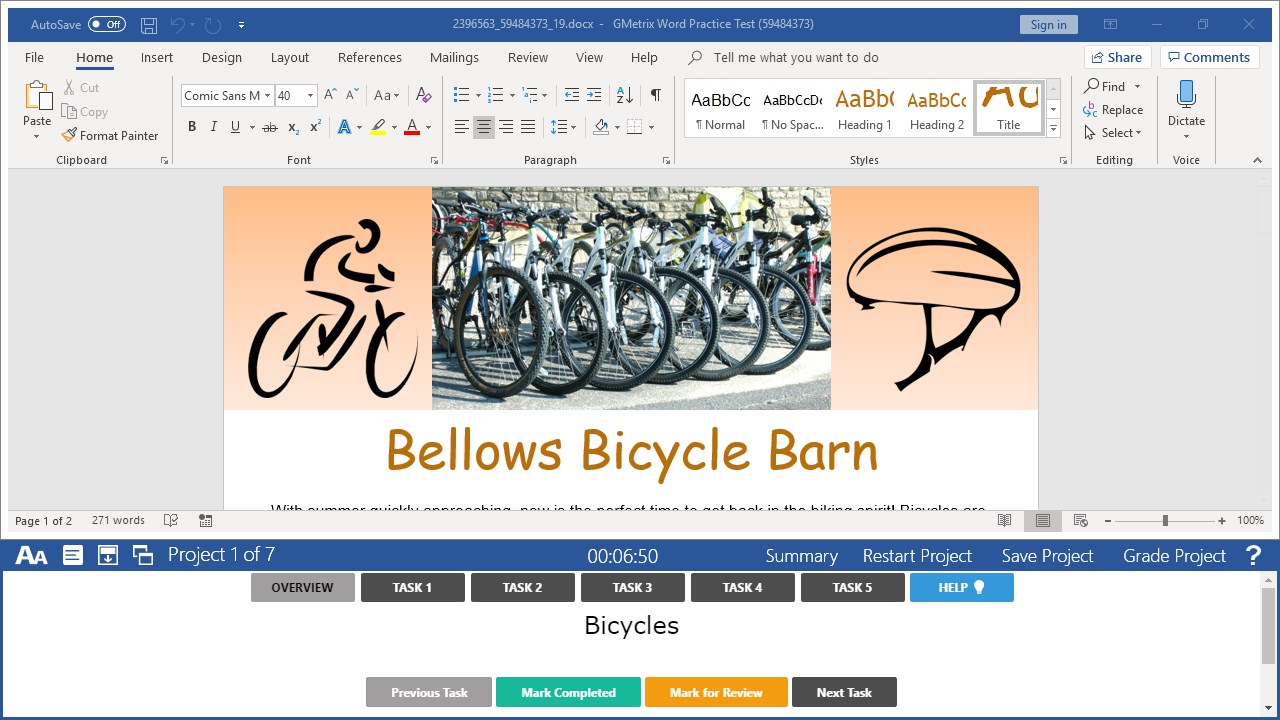The image size is (1280, 720).
Task: Shrink font size with smaller A icon
Action: [354, 95]
